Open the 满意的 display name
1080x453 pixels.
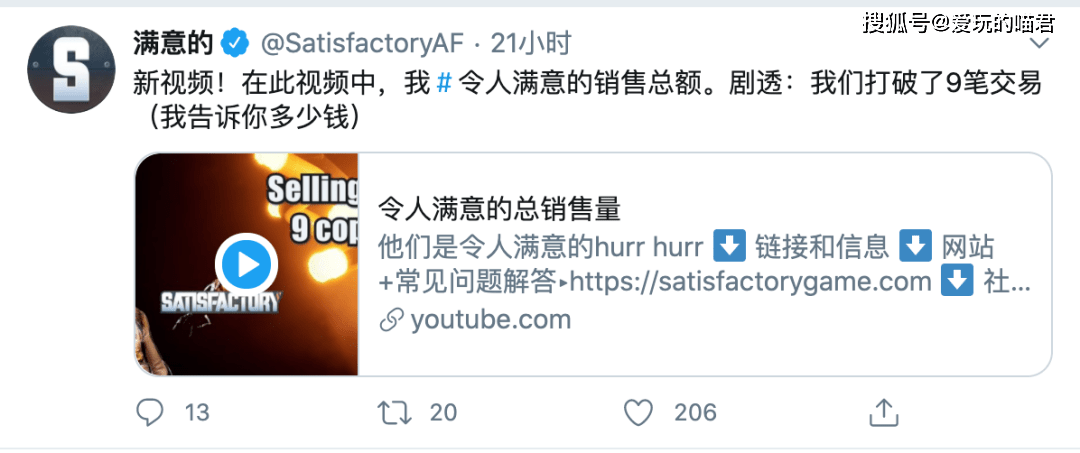174,45
